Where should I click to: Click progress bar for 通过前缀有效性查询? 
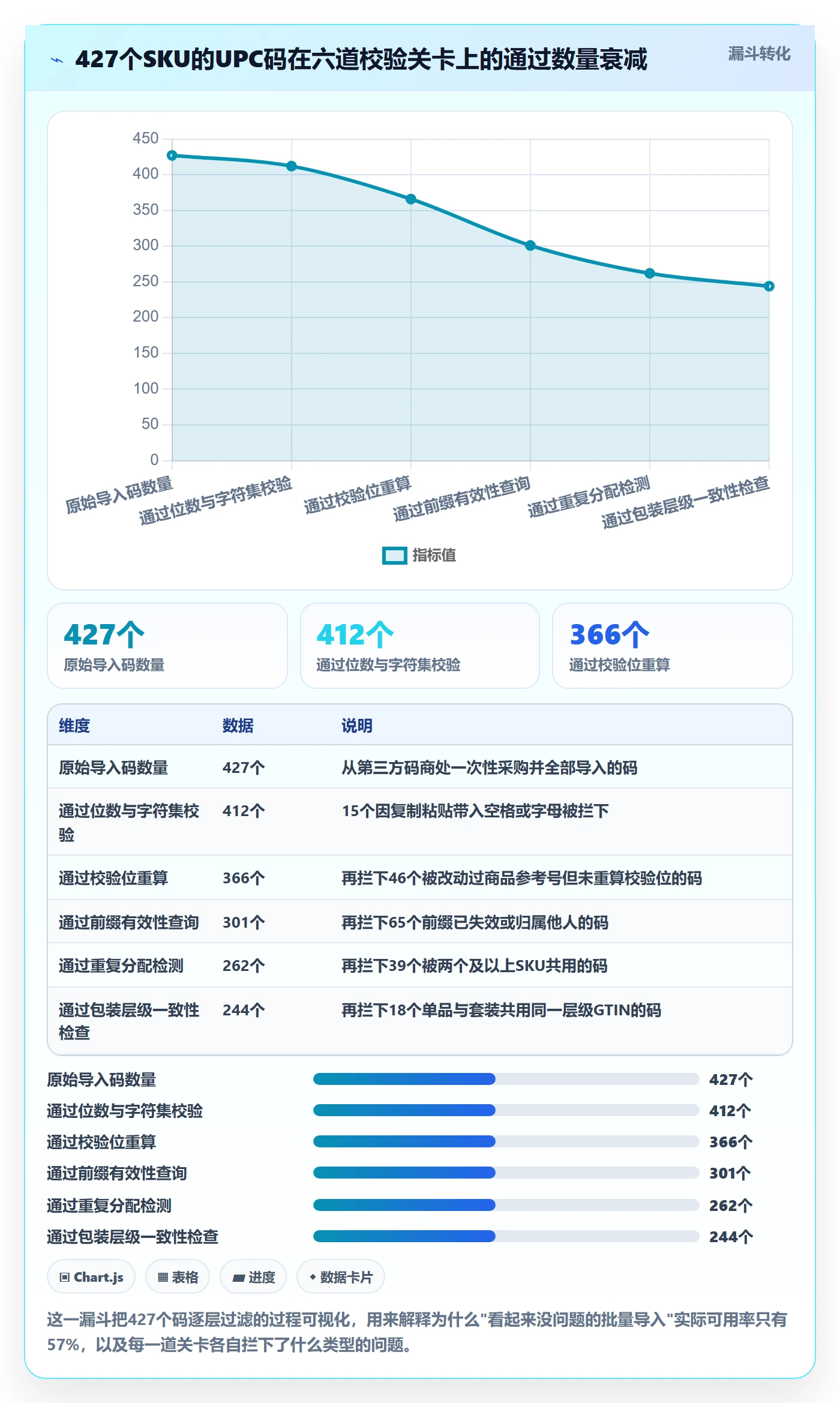[x=506, y=1173]
